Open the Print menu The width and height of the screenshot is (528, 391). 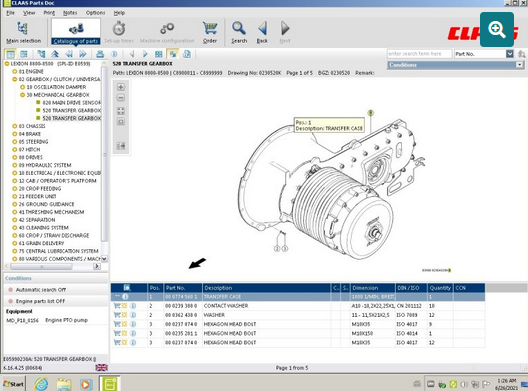pos(49,13)
